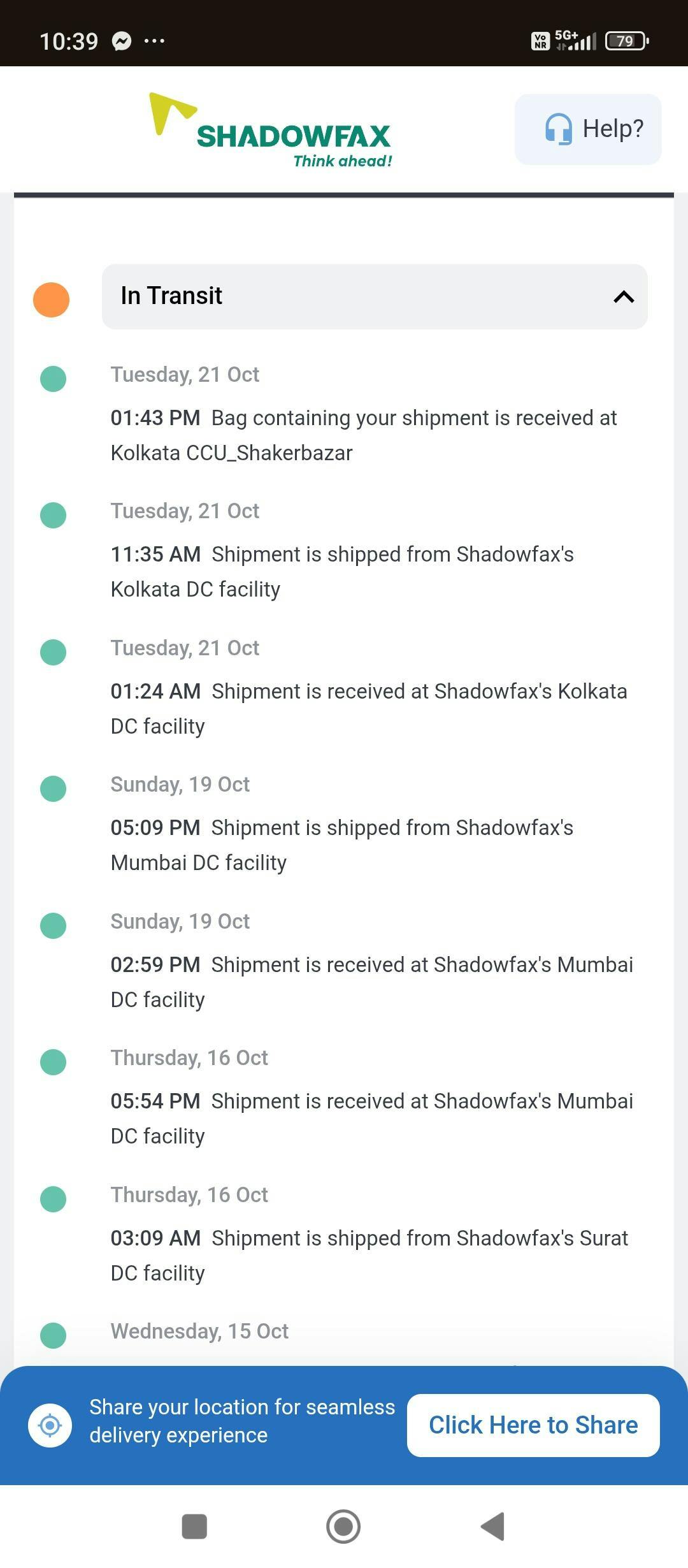Open the Help support button
688x1568 pixels.
(588, 129)
